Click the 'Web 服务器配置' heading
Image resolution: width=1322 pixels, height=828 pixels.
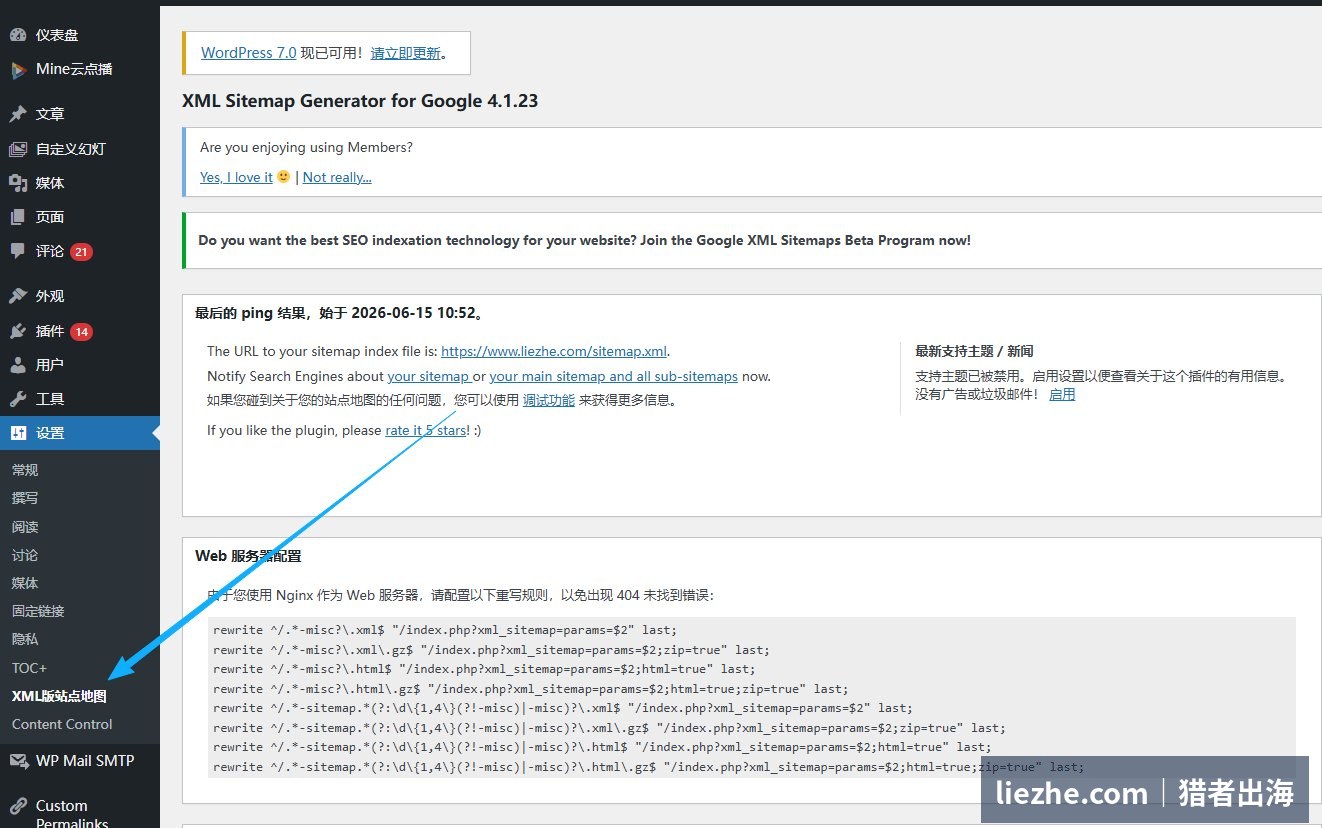click(x=248, y=556)
